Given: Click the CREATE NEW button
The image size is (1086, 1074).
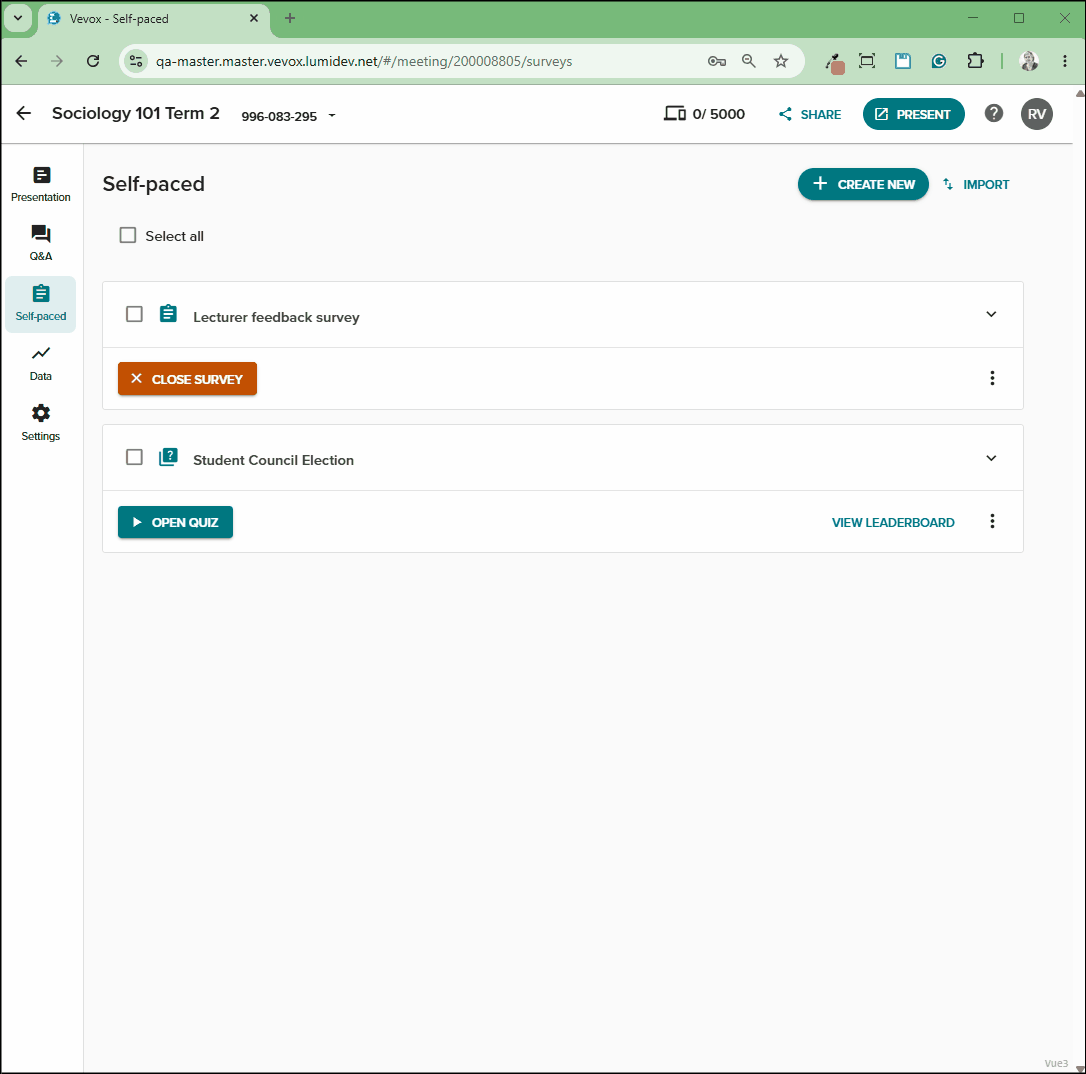Looking at the screenshot, I should [863, 184].
